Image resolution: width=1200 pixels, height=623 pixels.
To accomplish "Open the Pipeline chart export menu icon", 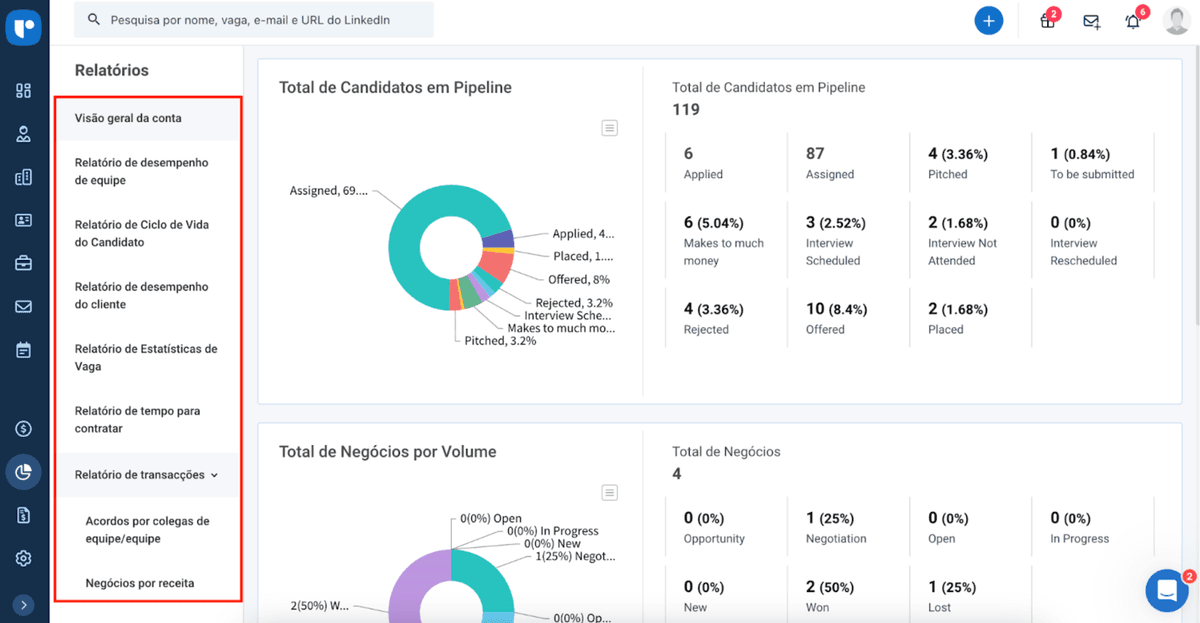I will [609, 128].
